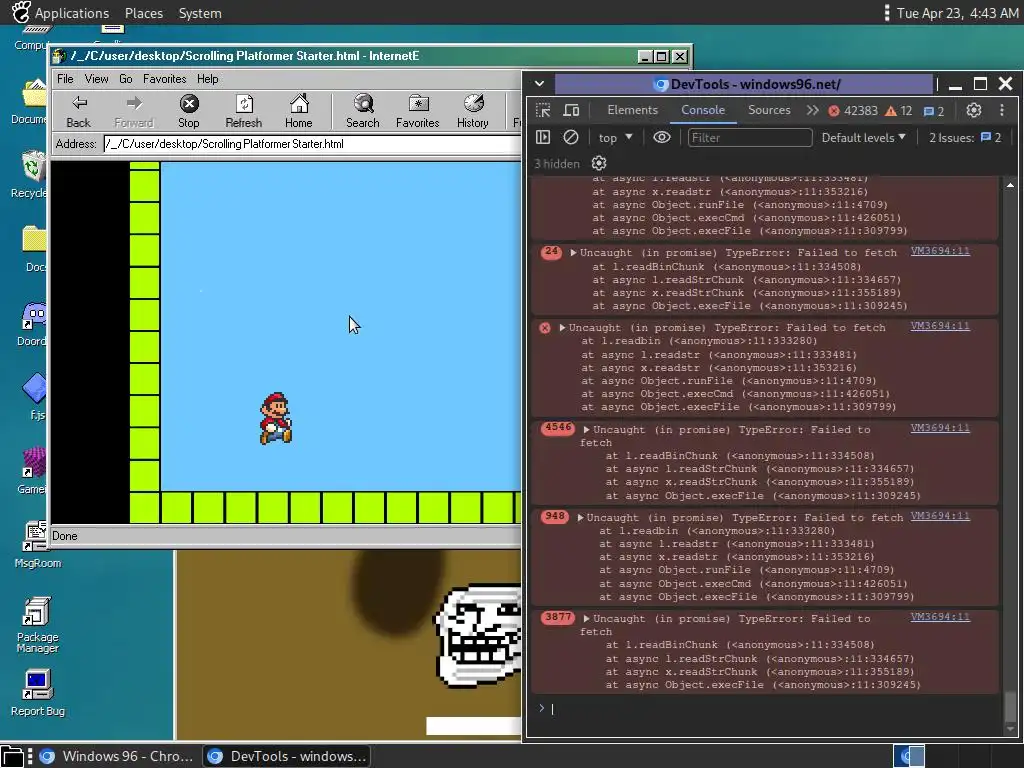Switch to the Sources tab in DevTools
Image resolution: width=1024 pixels, height=768 pixels.
point(769,110)
